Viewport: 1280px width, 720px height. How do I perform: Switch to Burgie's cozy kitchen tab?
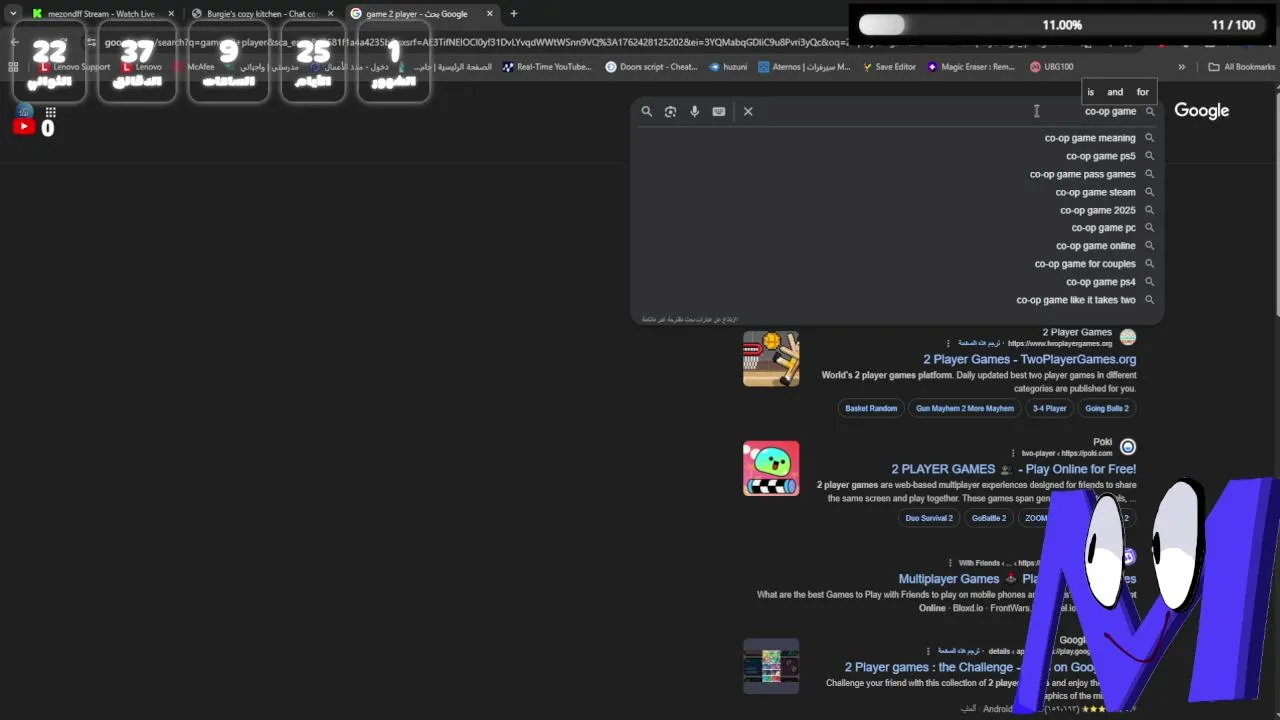pyautogui.click(x=261, y=14)
